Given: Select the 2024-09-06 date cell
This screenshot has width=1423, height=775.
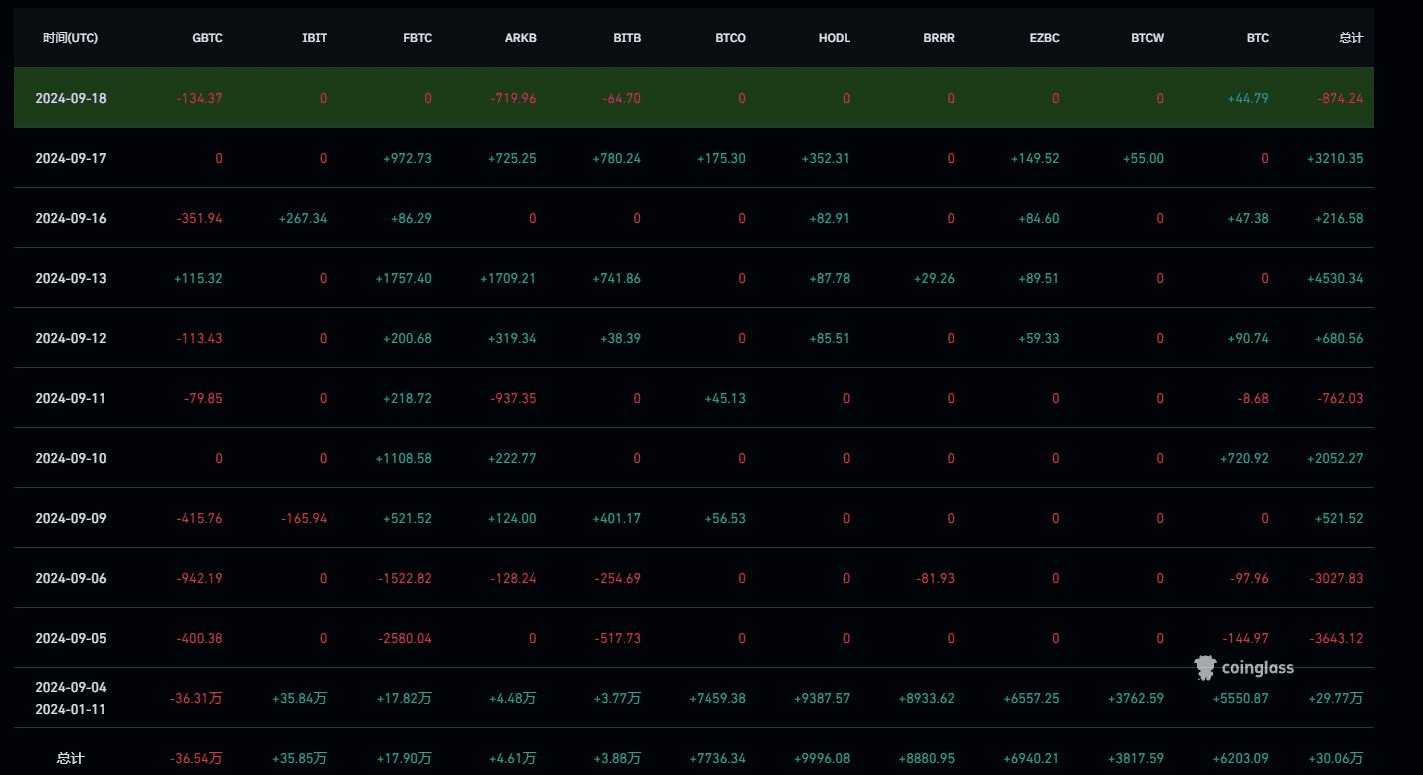Looking at the screenshot, I should 71,578.
